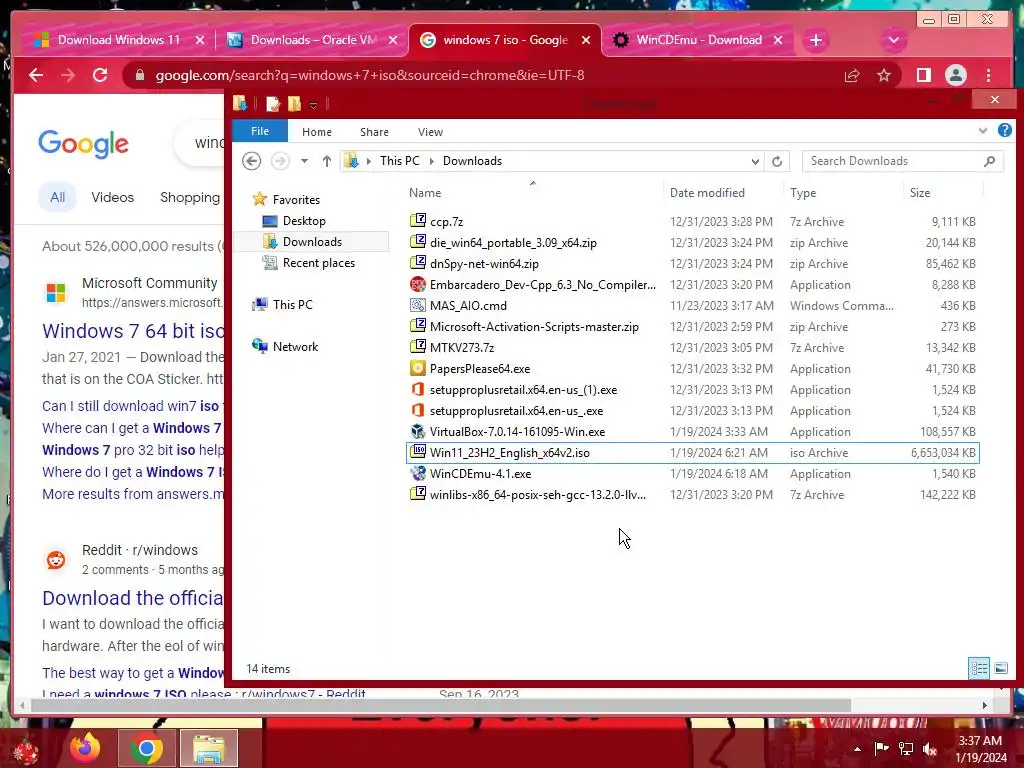Open the ccp.7z archive file icon
This screenshot has width=1024, height=768.
click(x=418, y=221)
